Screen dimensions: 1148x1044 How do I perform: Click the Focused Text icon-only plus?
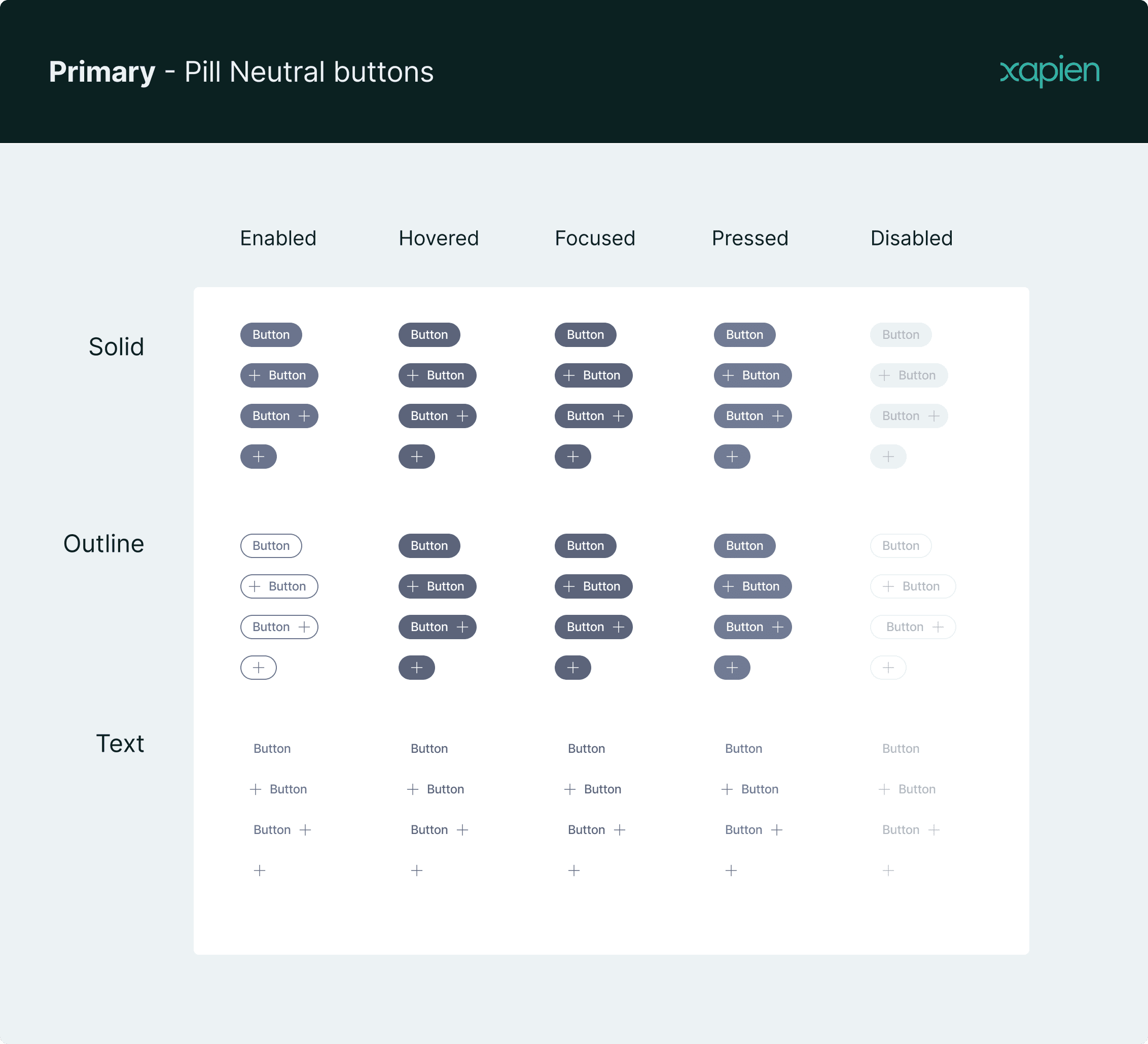point(574,871)
